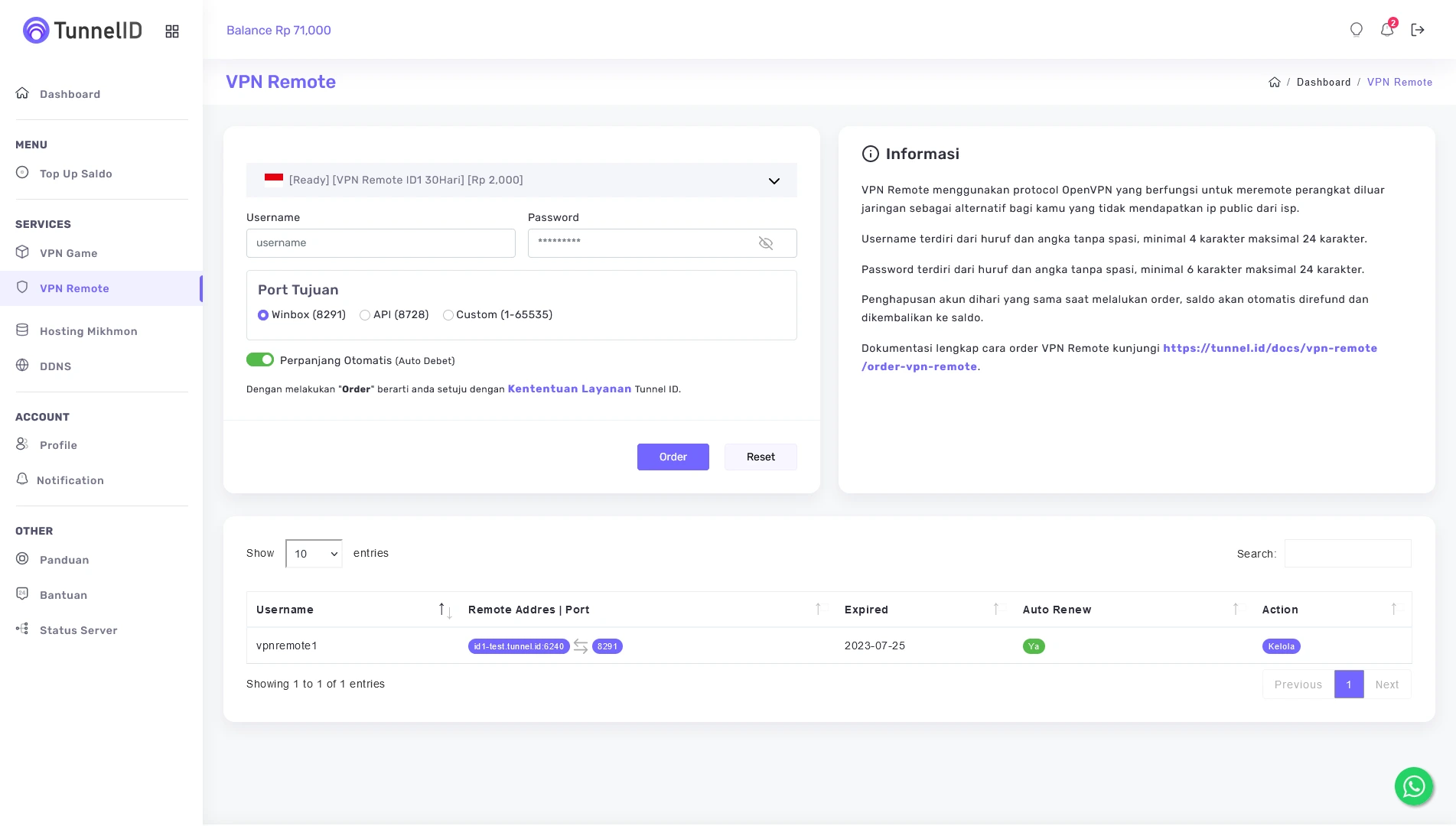This screenshot has width=1456, height=826.
Task: Focus the Username input field
Action: coord(381,243)
